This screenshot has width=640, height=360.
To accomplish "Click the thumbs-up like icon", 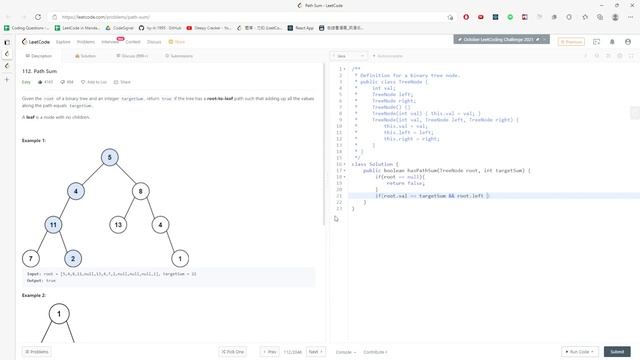I will [x=40, y=82].
